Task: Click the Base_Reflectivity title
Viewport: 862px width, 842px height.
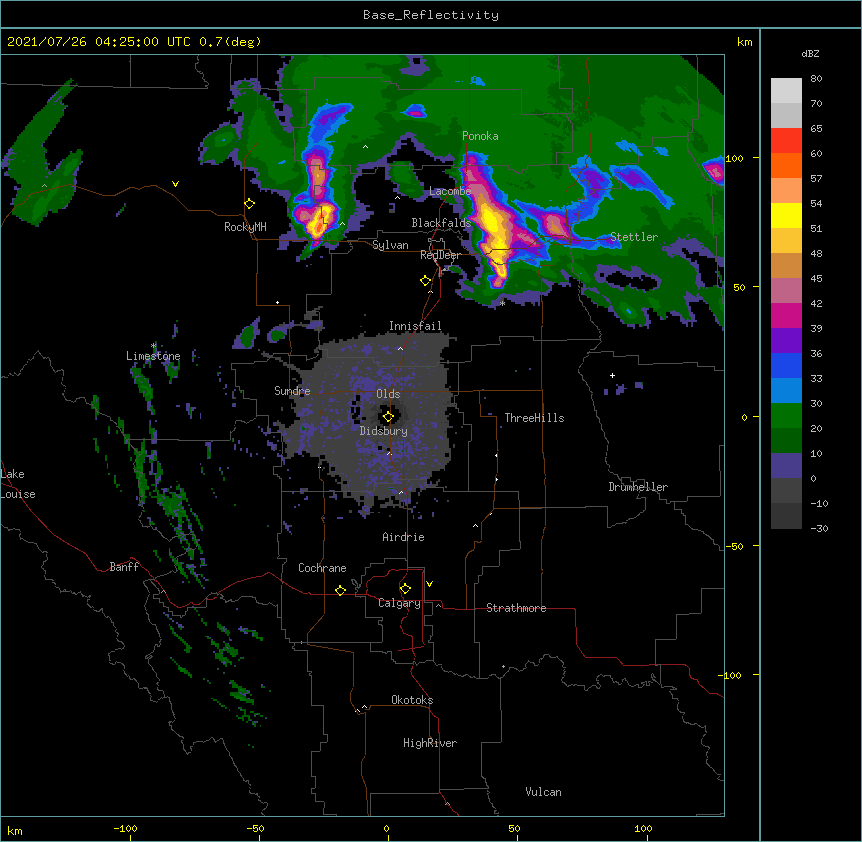Action: 431,15
